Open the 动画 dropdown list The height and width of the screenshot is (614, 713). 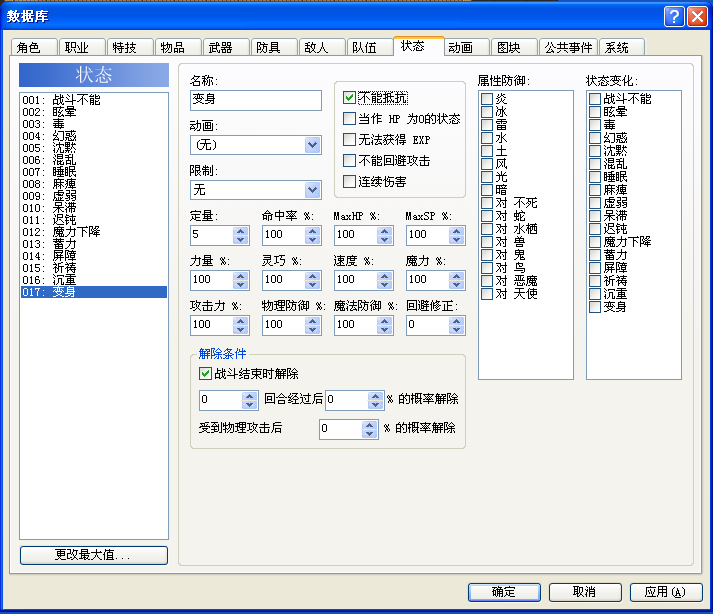(312, 145)
